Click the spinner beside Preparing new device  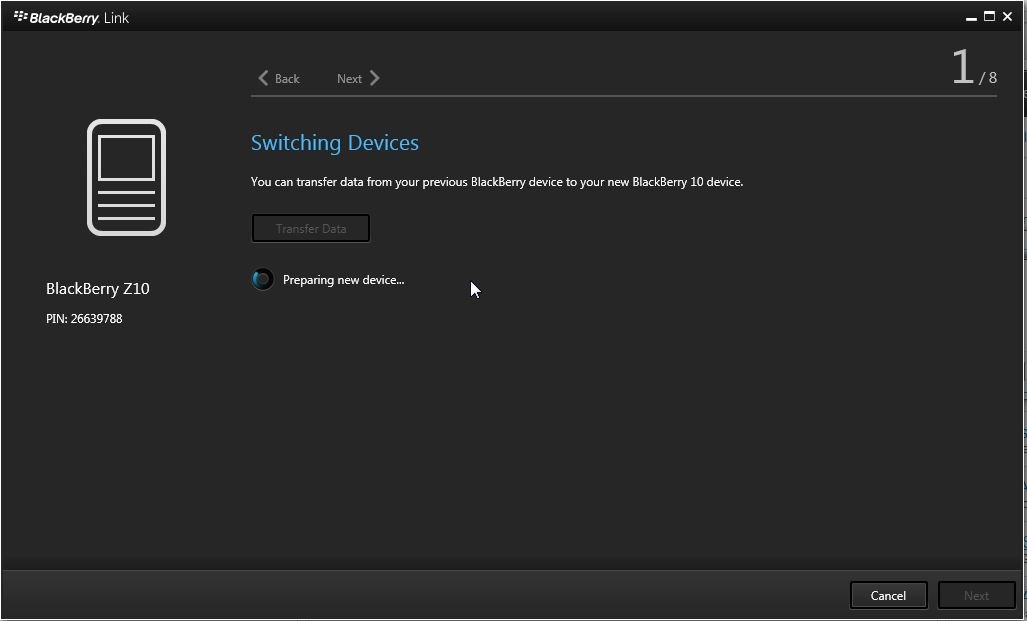tap(262, 280)
